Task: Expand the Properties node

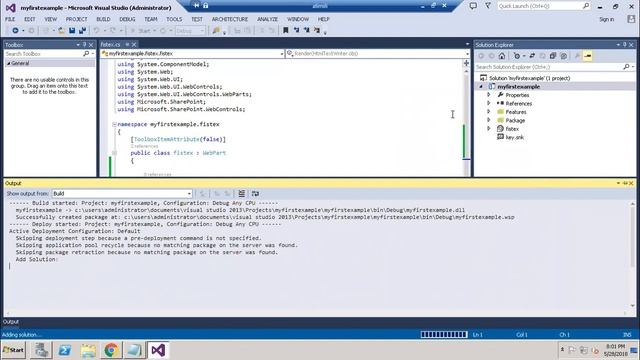Action: (x=489, y=95)
